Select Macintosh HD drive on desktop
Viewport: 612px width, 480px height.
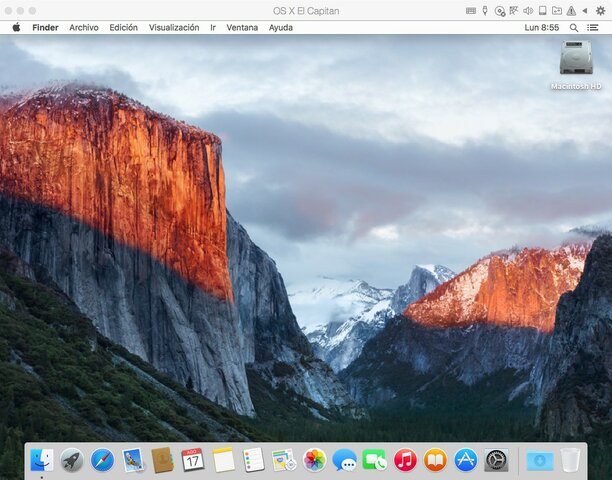pos(576,65)
